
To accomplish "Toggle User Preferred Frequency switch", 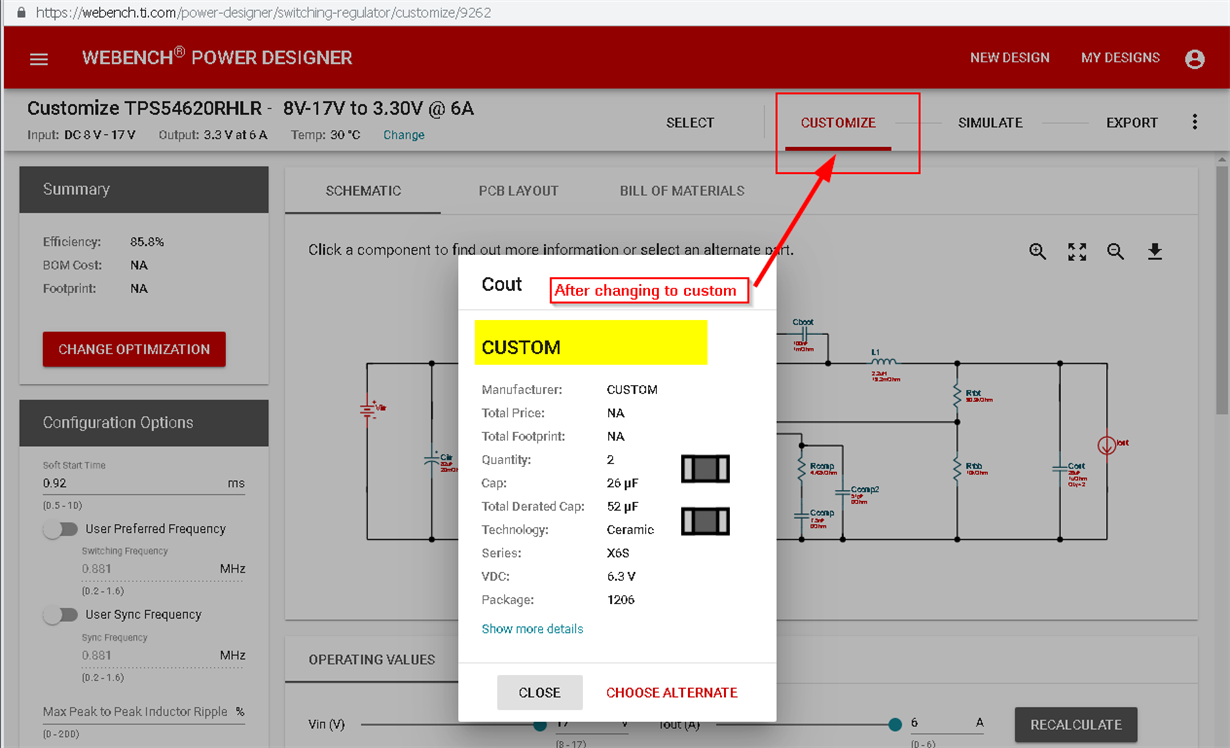I will click(60, 529).
